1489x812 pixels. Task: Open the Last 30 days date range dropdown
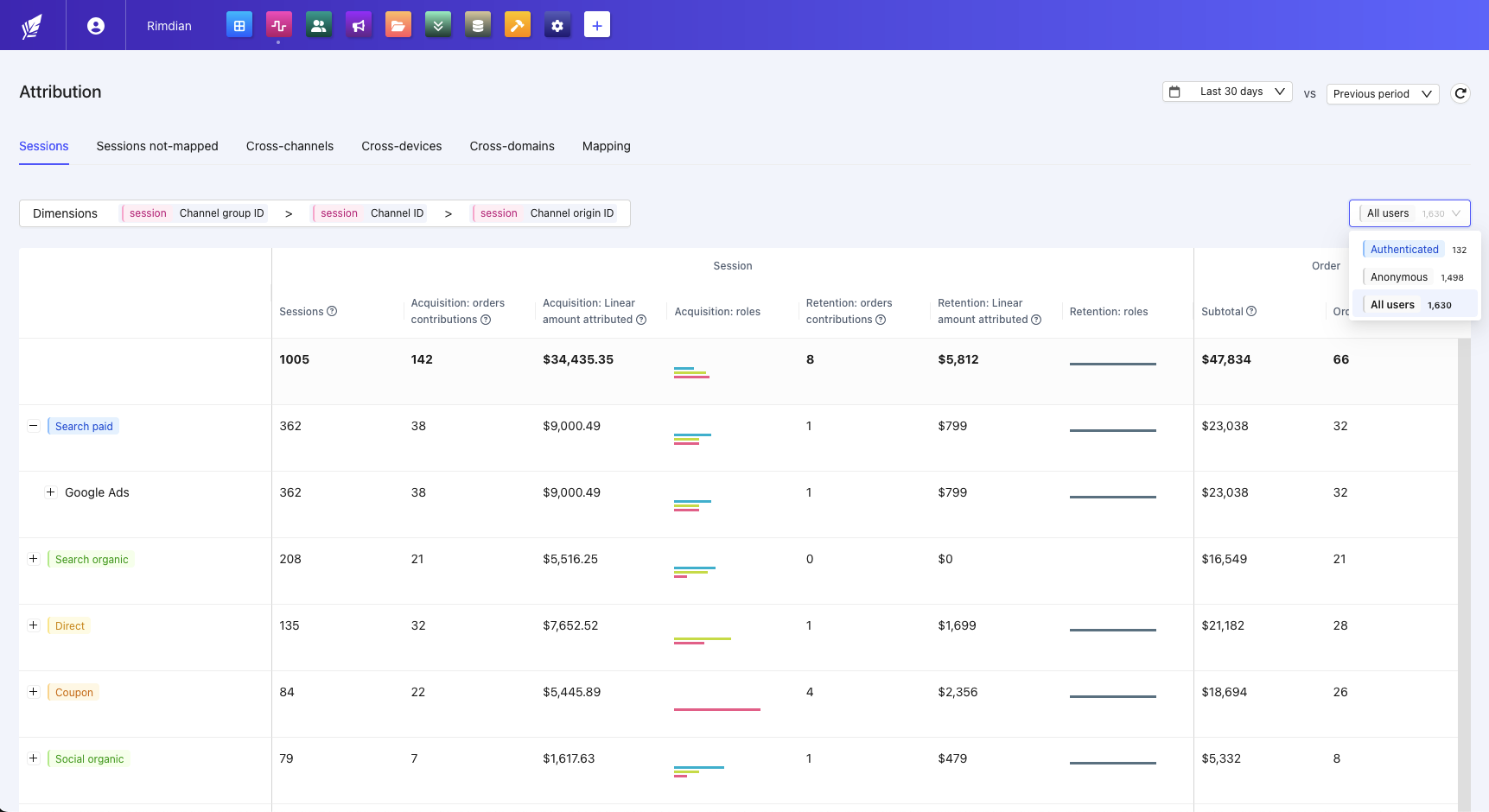(1226, 91)
